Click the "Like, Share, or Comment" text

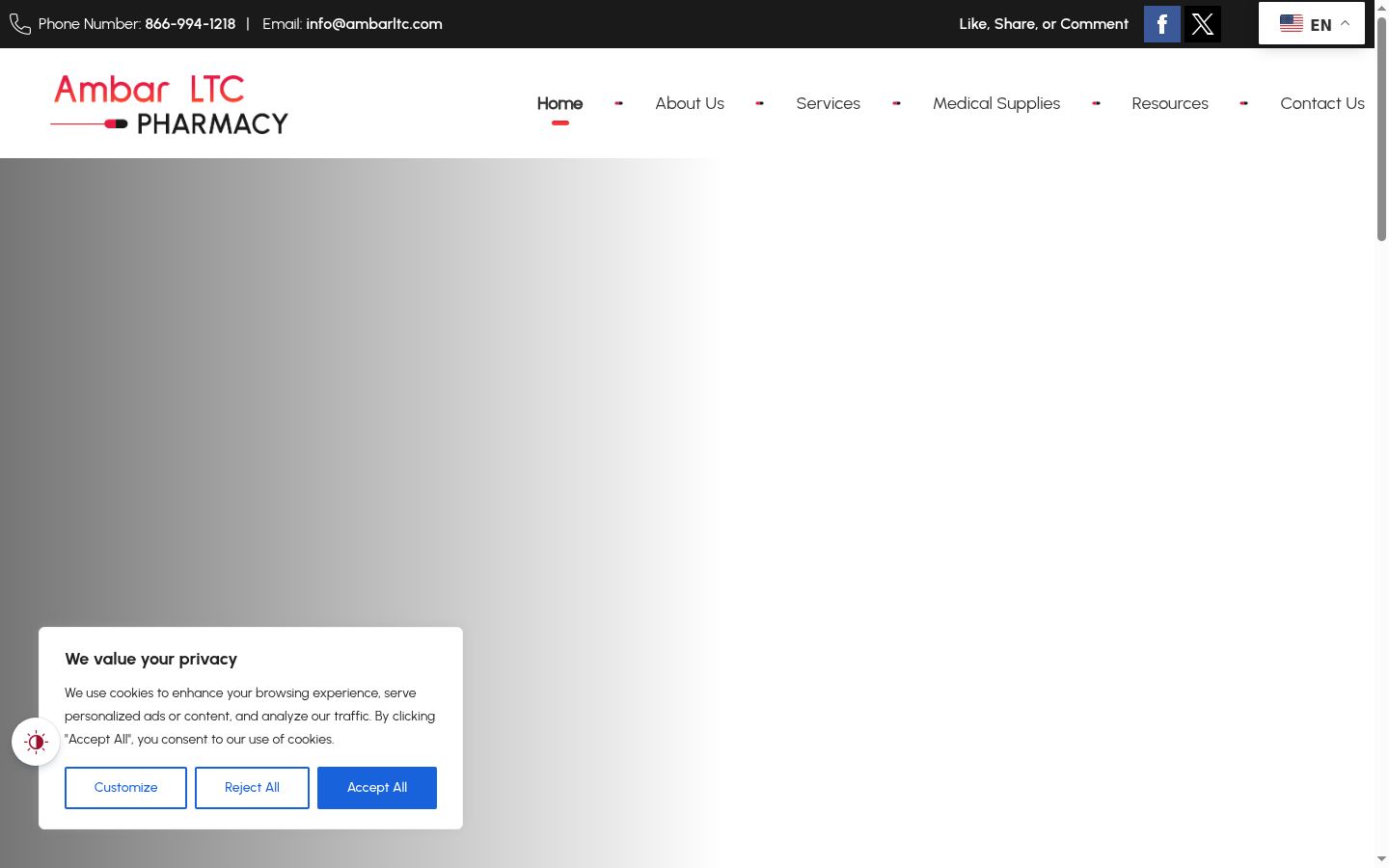click(x=1044, y=24)
